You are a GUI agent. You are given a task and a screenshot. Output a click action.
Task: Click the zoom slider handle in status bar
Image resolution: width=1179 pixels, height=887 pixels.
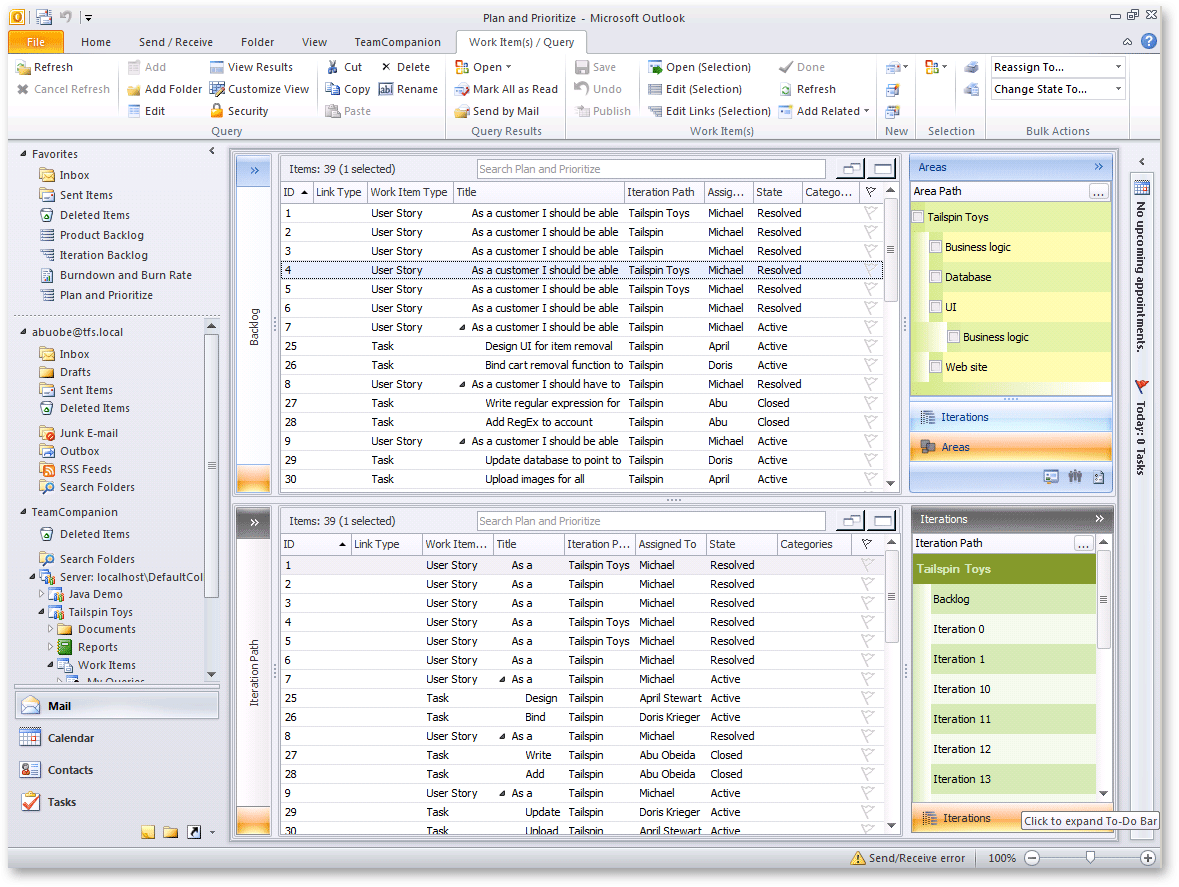point(1090,857)
